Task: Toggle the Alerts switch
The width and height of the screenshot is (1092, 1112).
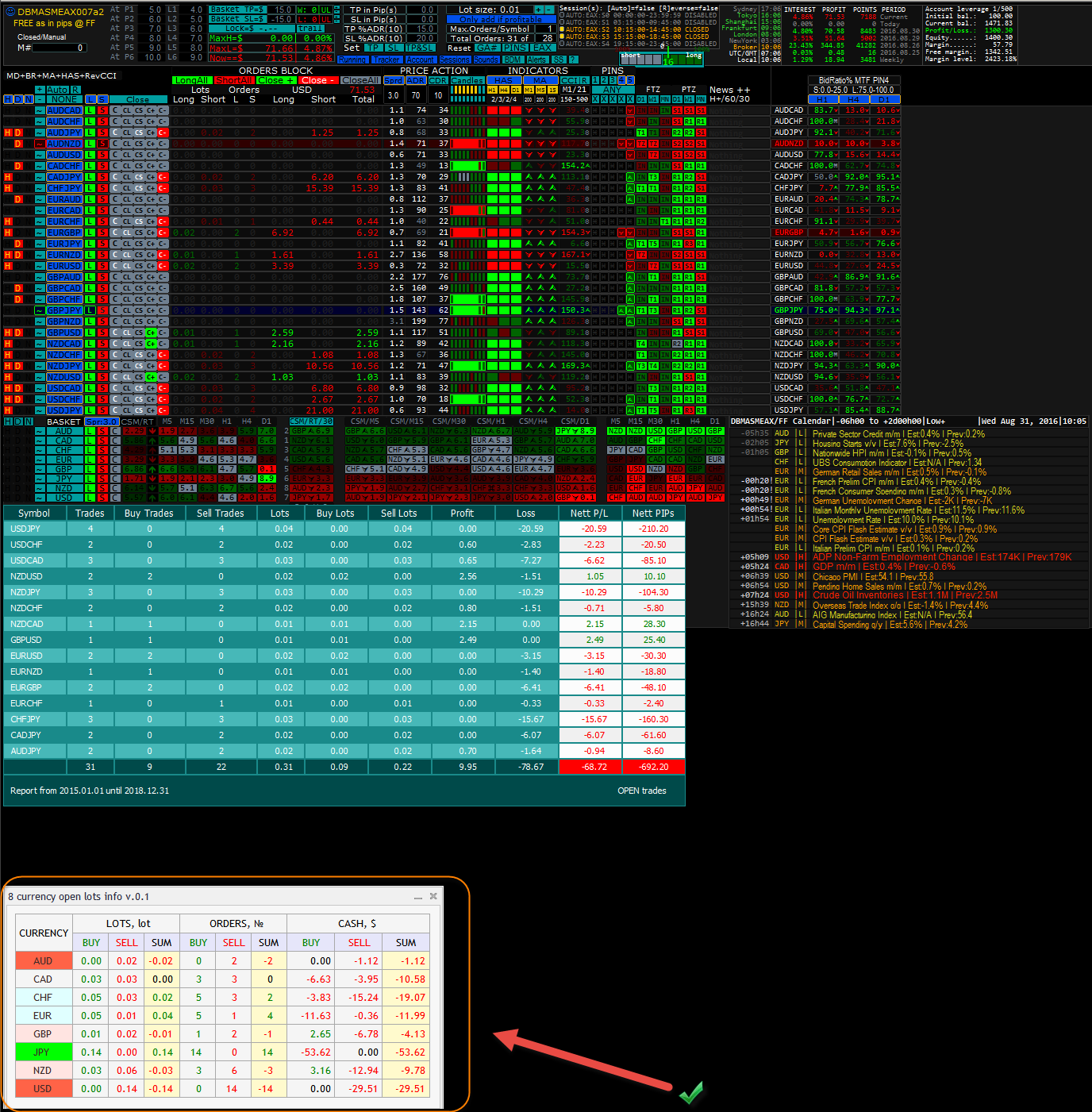Action: [537, 60]
